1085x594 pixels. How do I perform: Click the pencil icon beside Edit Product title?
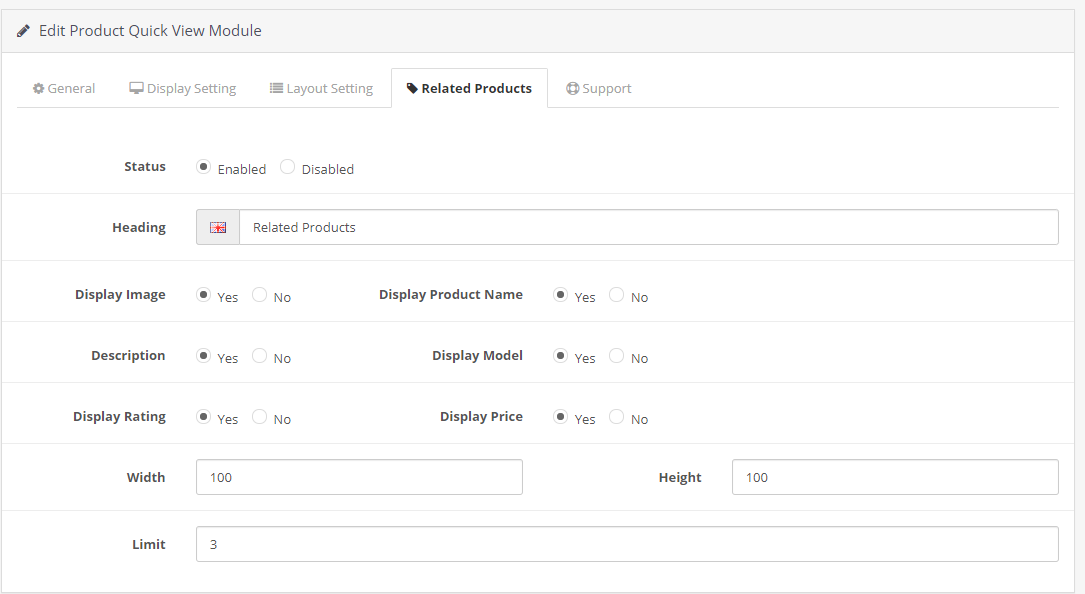24,31
